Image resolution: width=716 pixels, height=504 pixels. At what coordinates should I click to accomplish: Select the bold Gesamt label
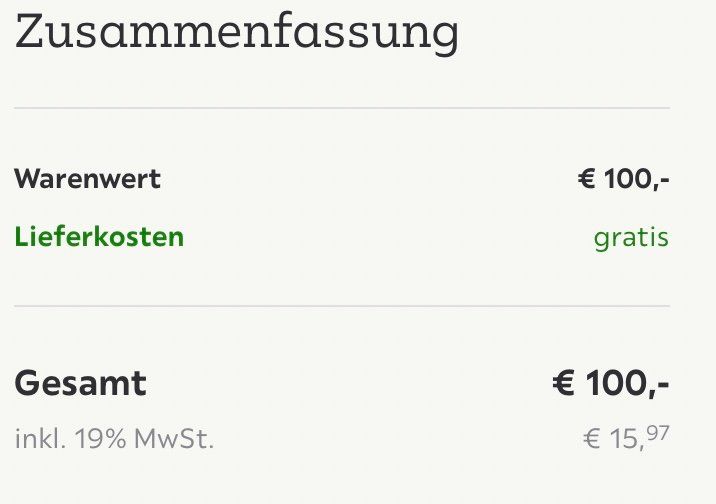click(81, 383)
